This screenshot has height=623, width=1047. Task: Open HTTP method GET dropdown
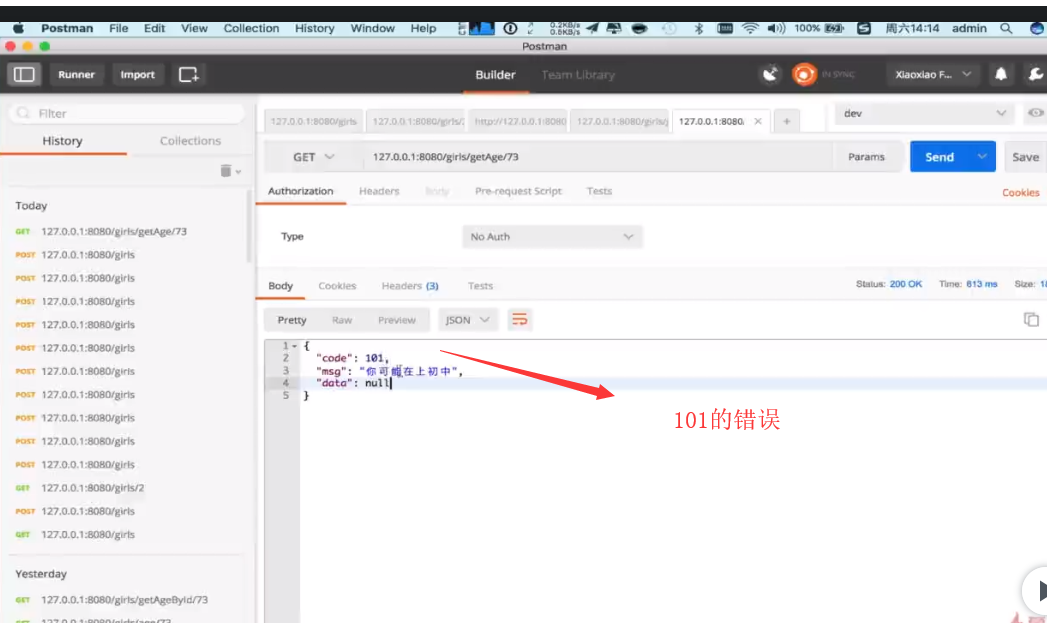(x=312, y=157)
